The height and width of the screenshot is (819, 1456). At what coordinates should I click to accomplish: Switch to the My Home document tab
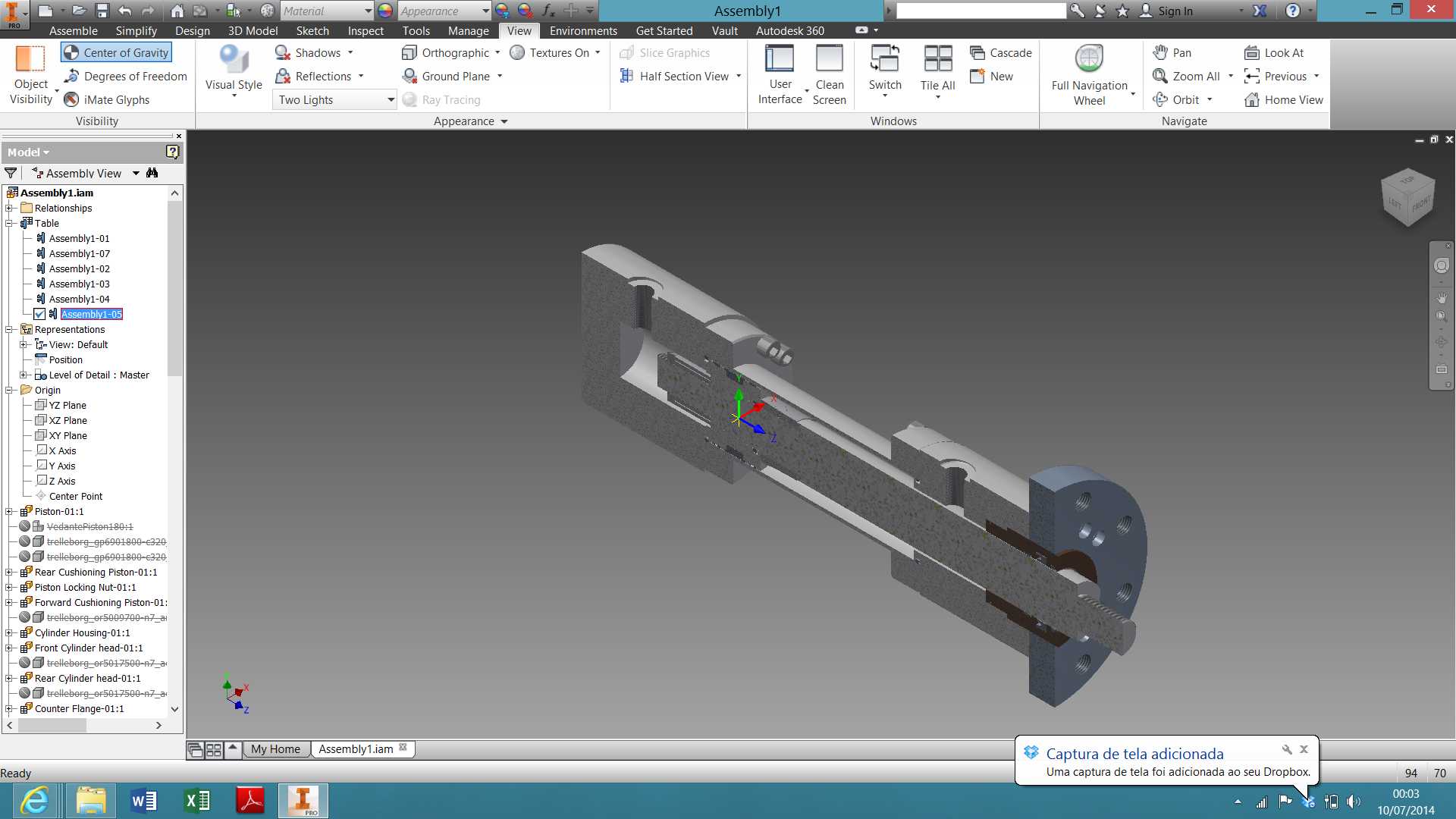point(275,749)
